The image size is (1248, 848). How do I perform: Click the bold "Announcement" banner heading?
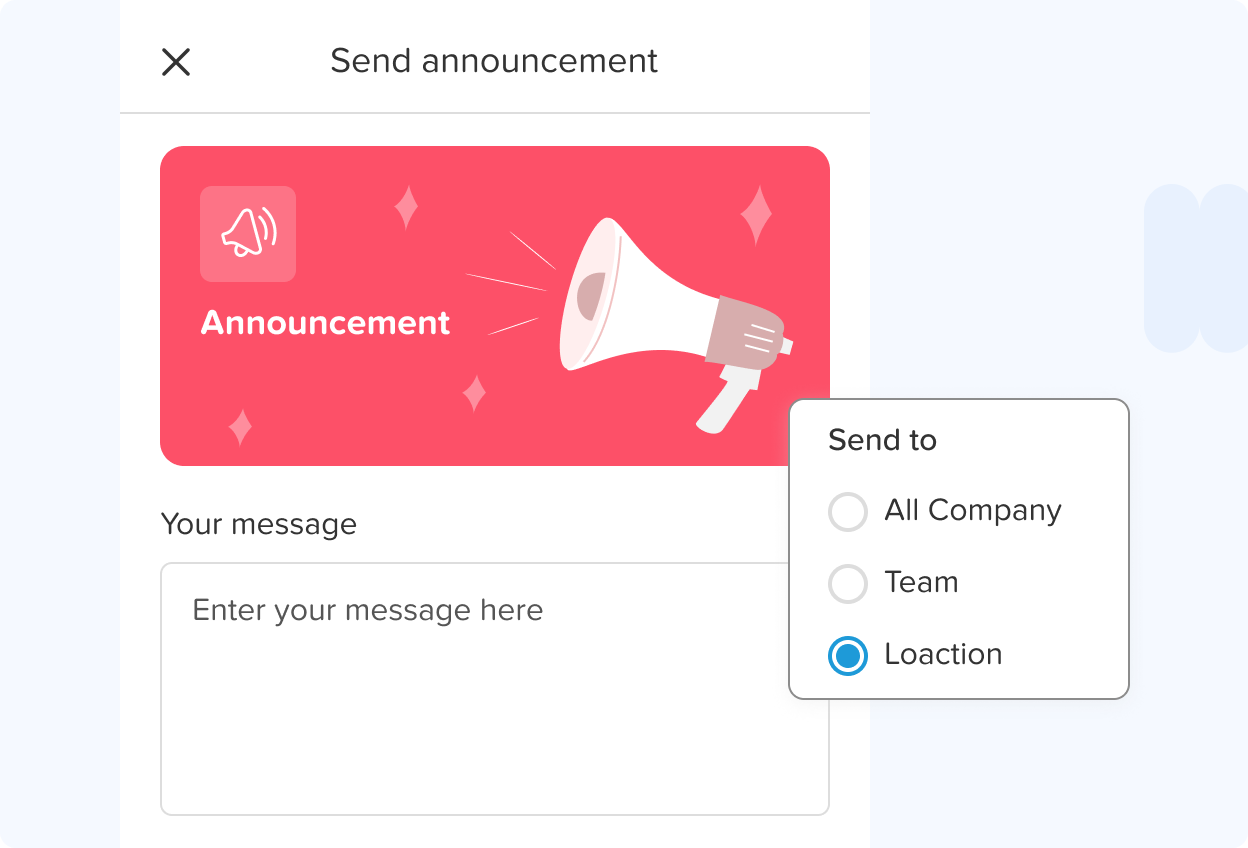tap(326, 323)
